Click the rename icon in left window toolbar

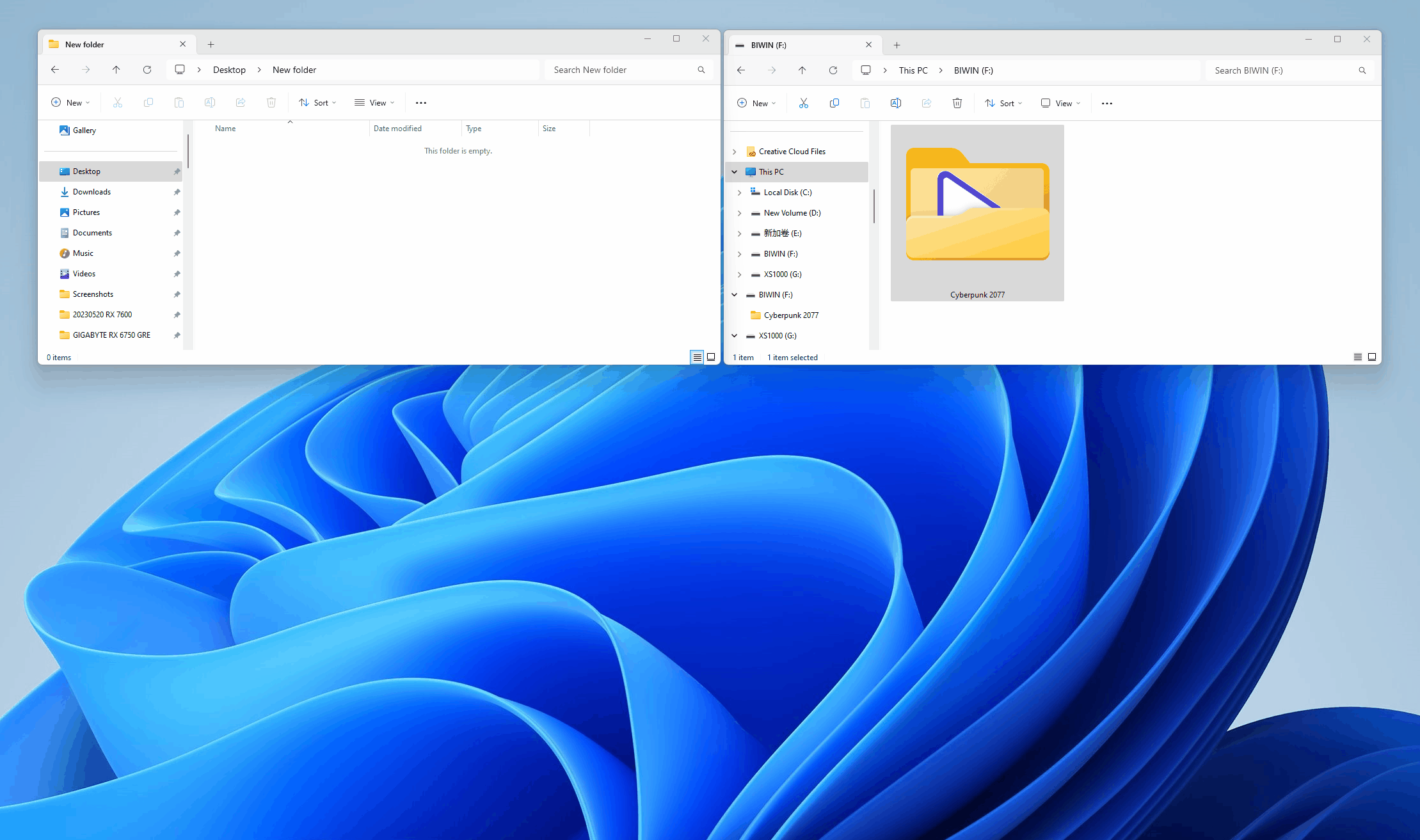(x=210, y=102)
